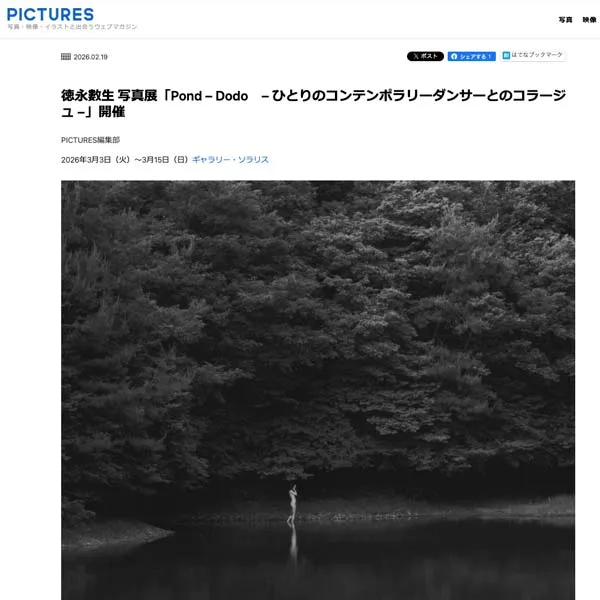Open the PICTURES site logo
The height and width of the screenshot is (600, 600).
coord(50,15)
